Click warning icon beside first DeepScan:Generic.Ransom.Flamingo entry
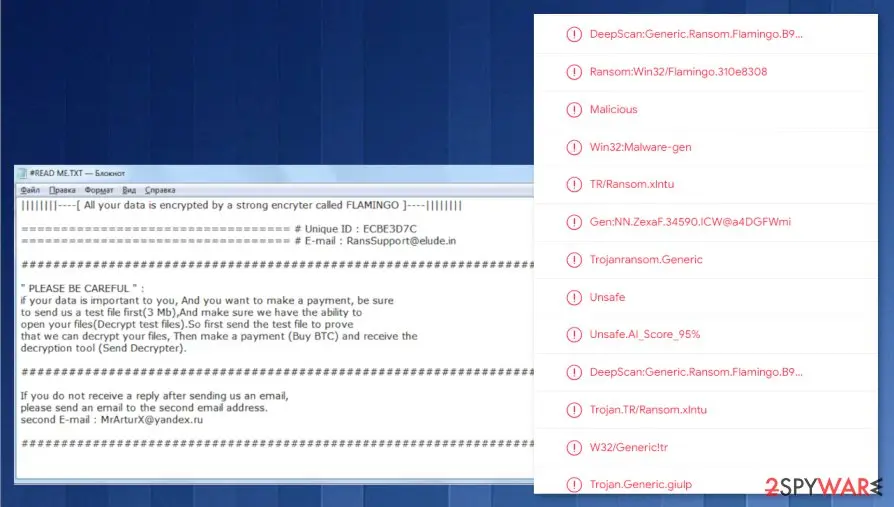Image resolution: width=894 pixels, height=507 pixels. [x=574, y=34]
